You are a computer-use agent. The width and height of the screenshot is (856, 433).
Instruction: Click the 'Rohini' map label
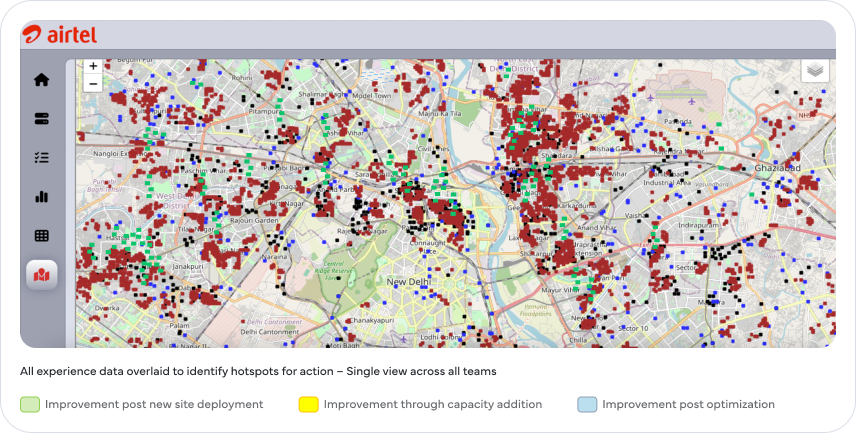242,78
